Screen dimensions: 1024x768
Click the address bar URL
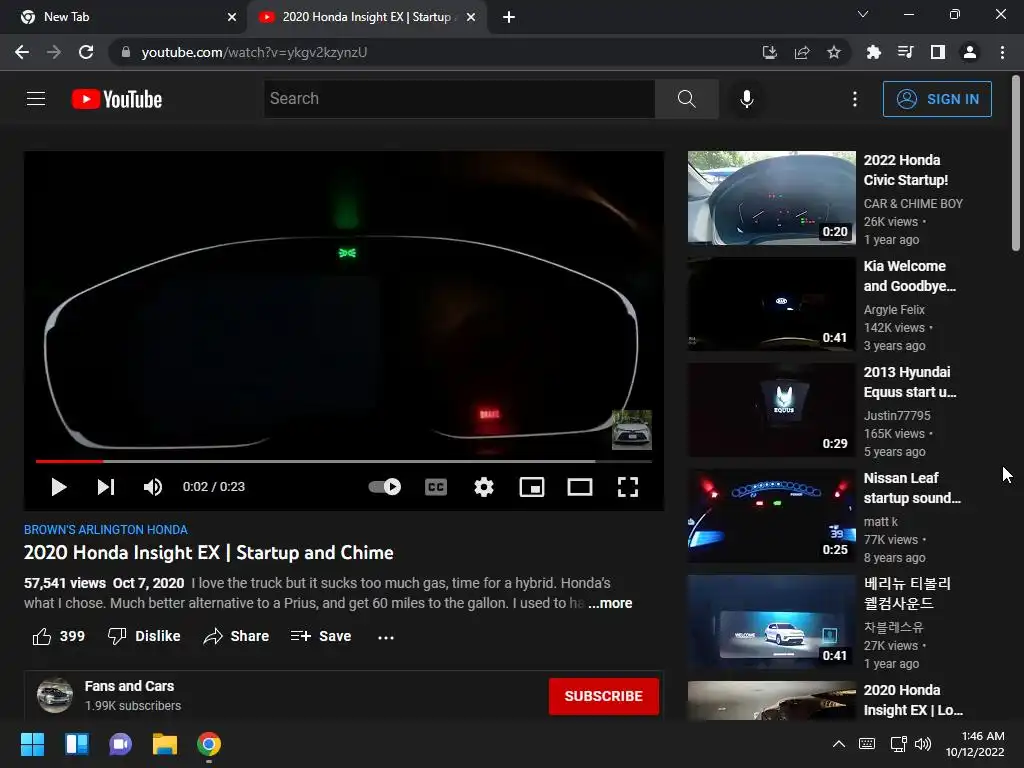(254, 52)
